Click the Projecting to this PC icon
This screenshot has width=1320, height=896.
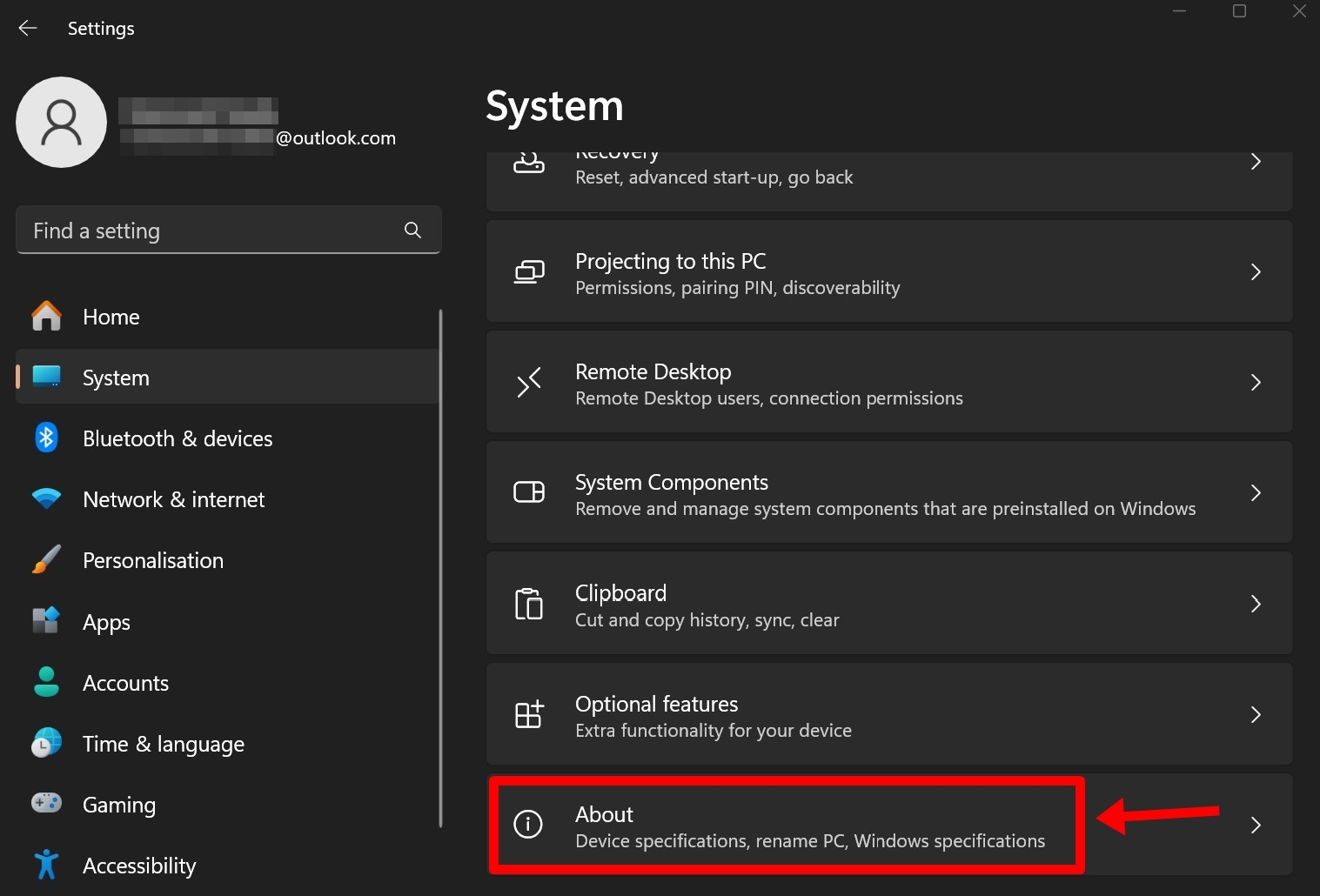tap(529, 272)
